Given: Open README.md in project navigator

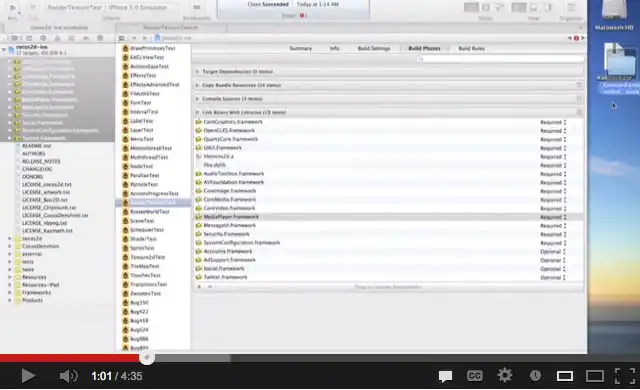Looking at the screenshot, I should 36,146.
